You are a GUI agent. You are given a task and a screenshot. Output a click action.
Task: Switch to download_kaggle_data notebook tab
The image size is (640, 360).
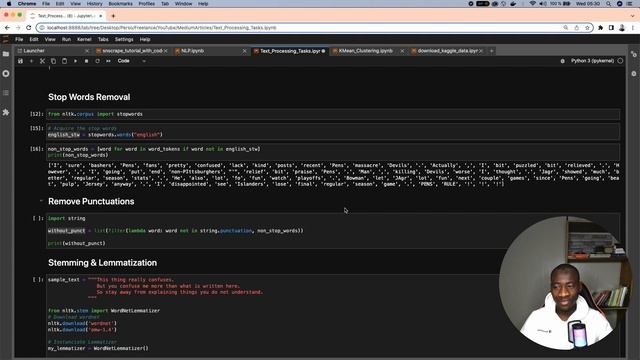click(447, 51)
